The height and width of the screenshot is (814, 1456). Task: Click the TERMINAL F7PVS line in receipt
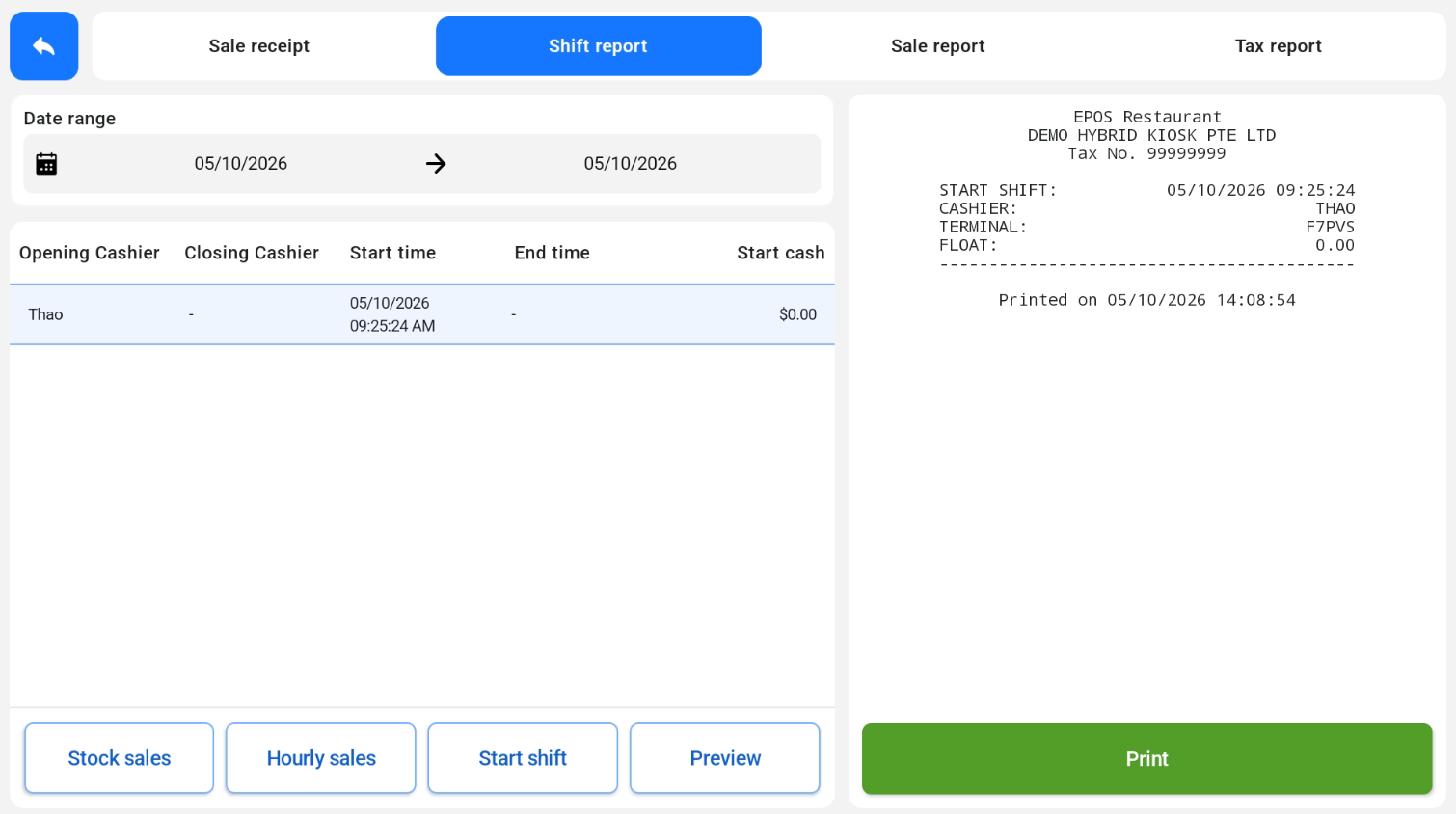coord(1147,227)
